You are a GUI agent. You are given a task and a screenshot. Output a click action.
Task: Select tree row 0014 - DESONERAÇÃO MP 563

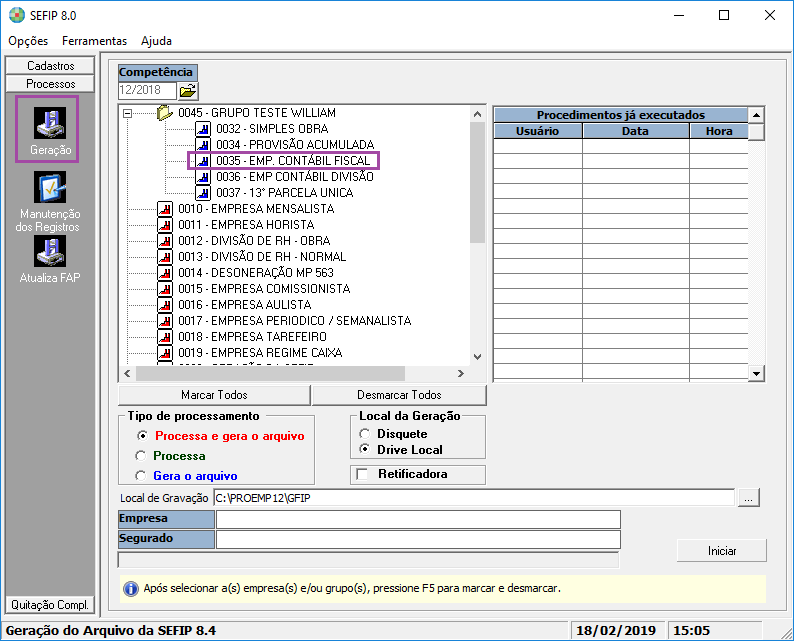pyautogui.click(x=256, y=273)
